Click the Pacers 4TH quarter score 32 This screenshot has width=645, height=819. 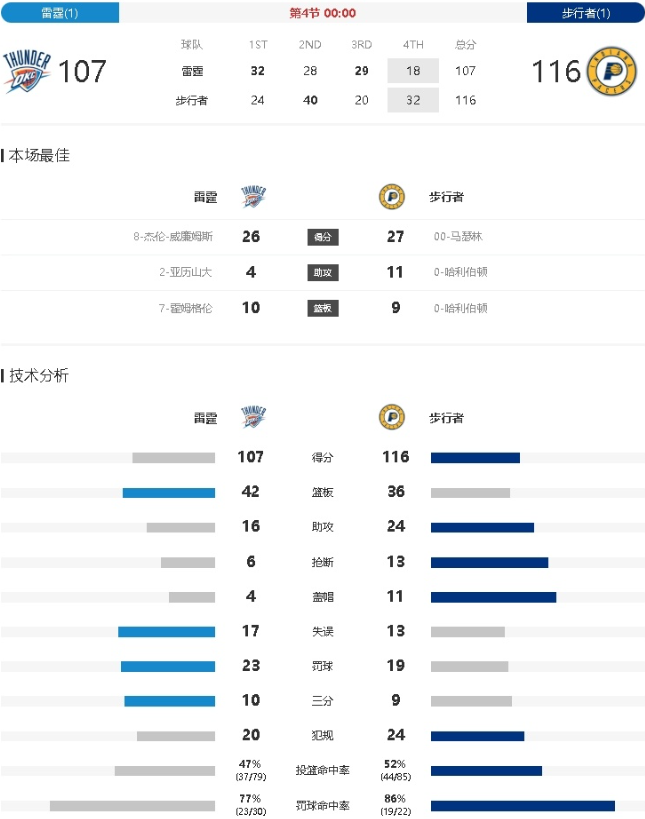(413, 100)
